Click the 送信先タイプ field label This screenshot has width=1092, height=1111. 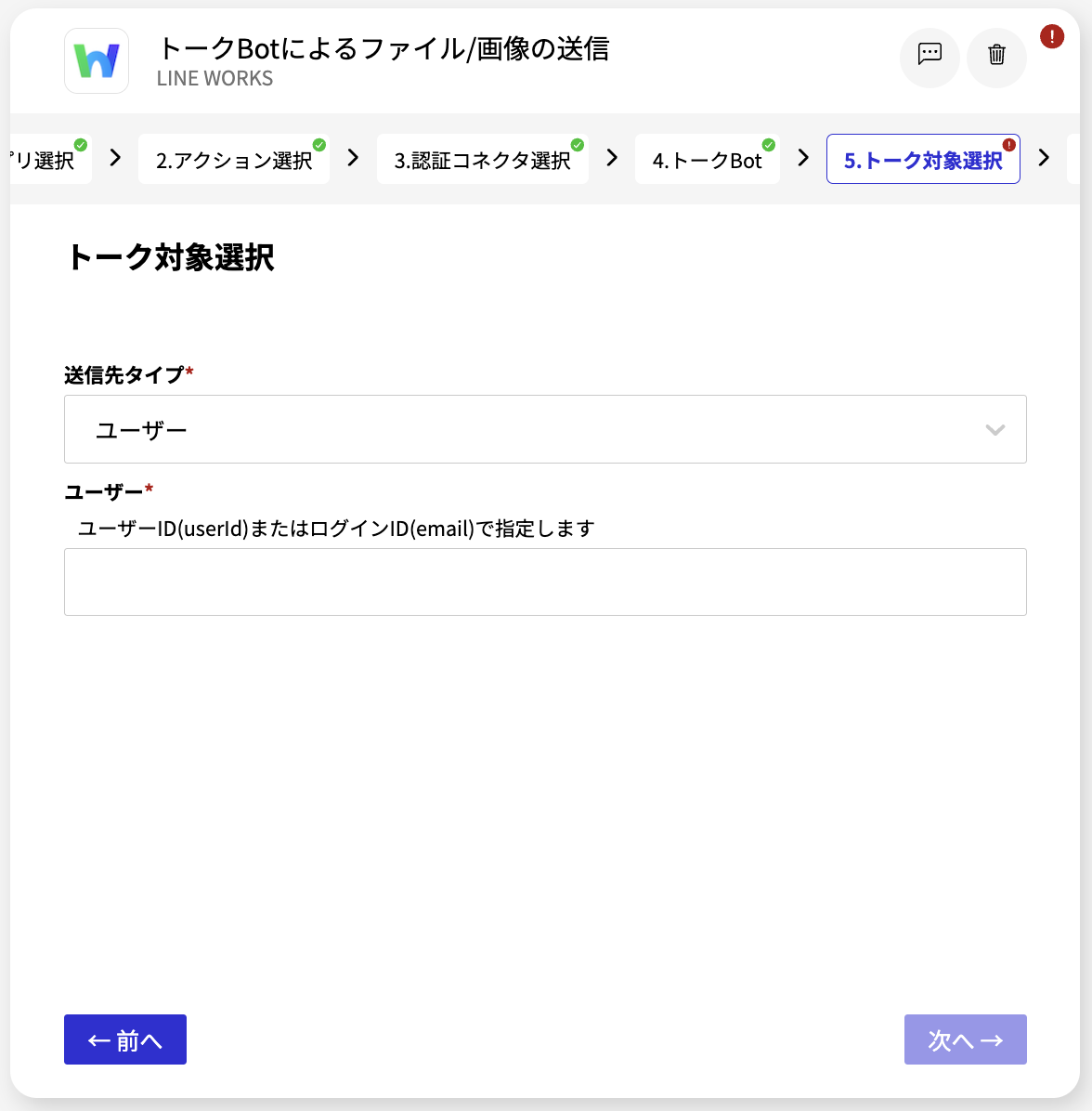pos(124,374)
